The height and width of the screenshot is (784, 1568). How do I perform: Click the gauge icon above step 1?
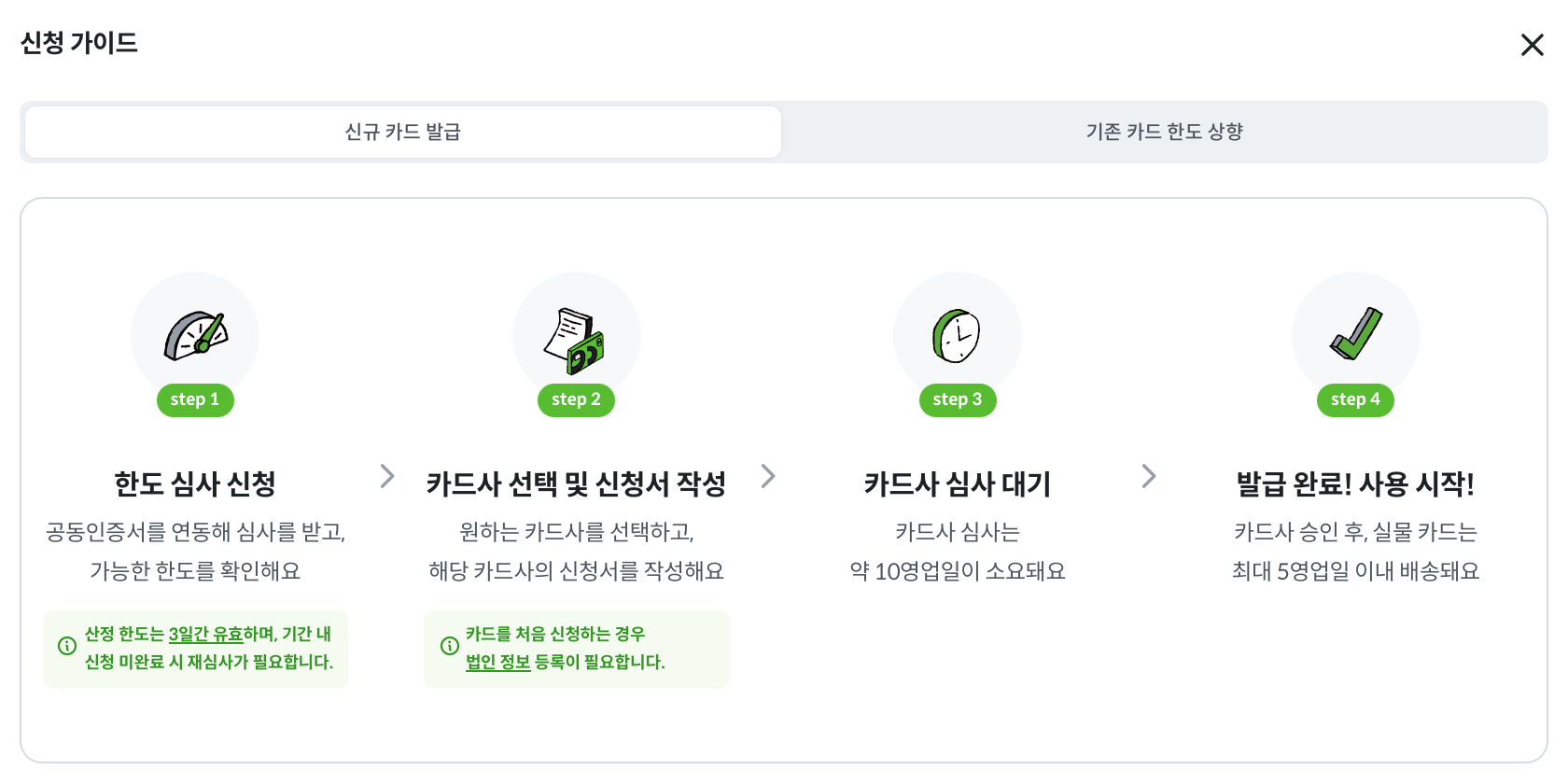(196, 336)
